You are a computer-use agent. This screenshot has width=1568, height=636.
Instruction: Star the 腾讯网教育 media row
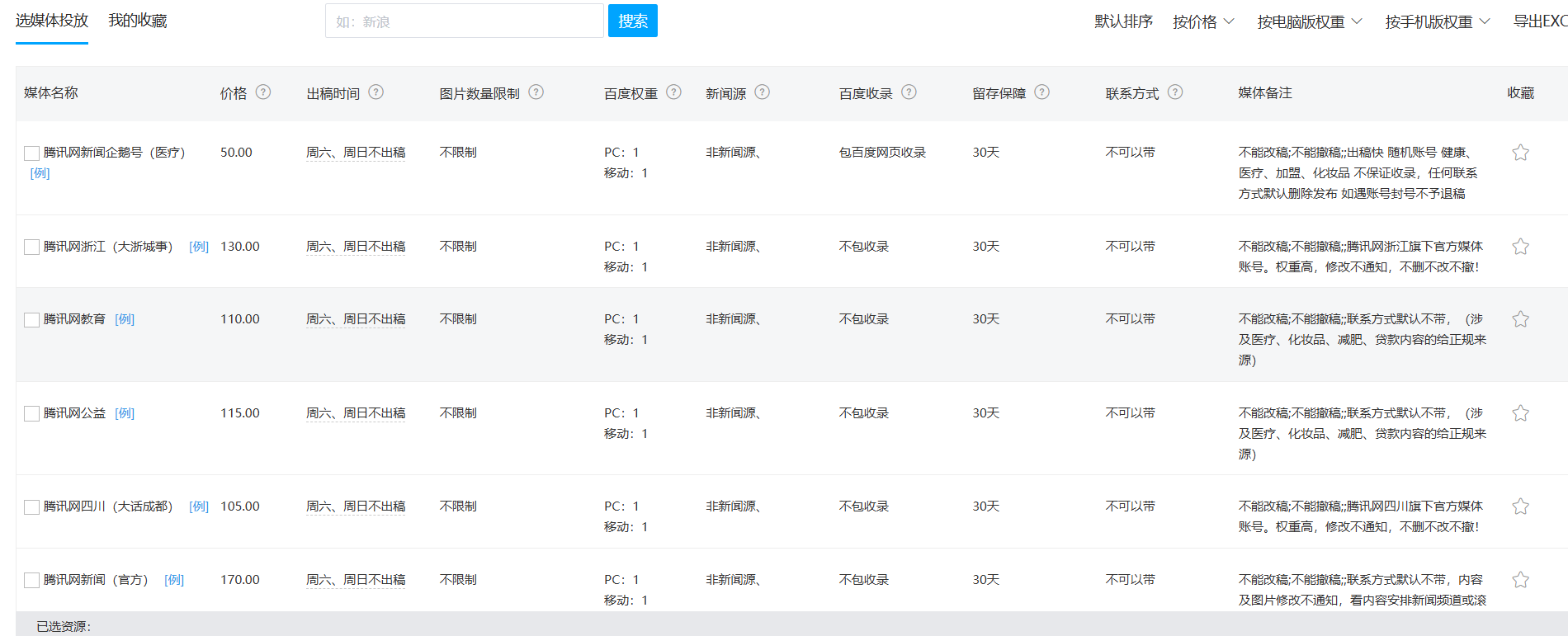point(1520,319)
